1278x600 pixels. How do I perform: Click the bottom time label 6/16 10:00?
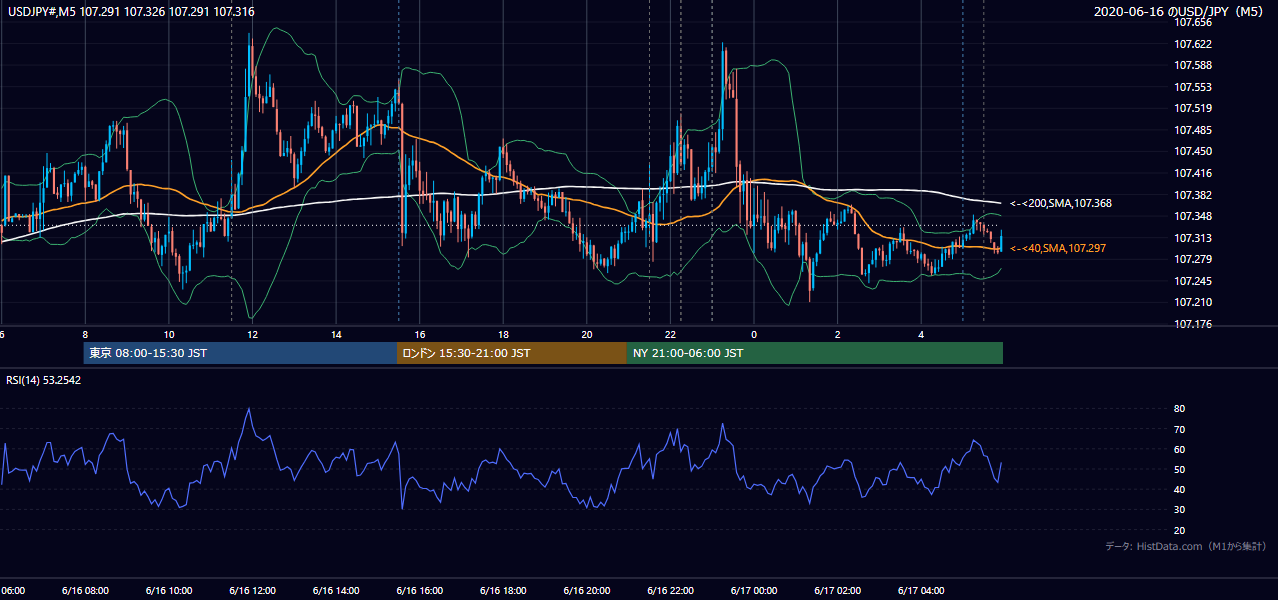169,591
